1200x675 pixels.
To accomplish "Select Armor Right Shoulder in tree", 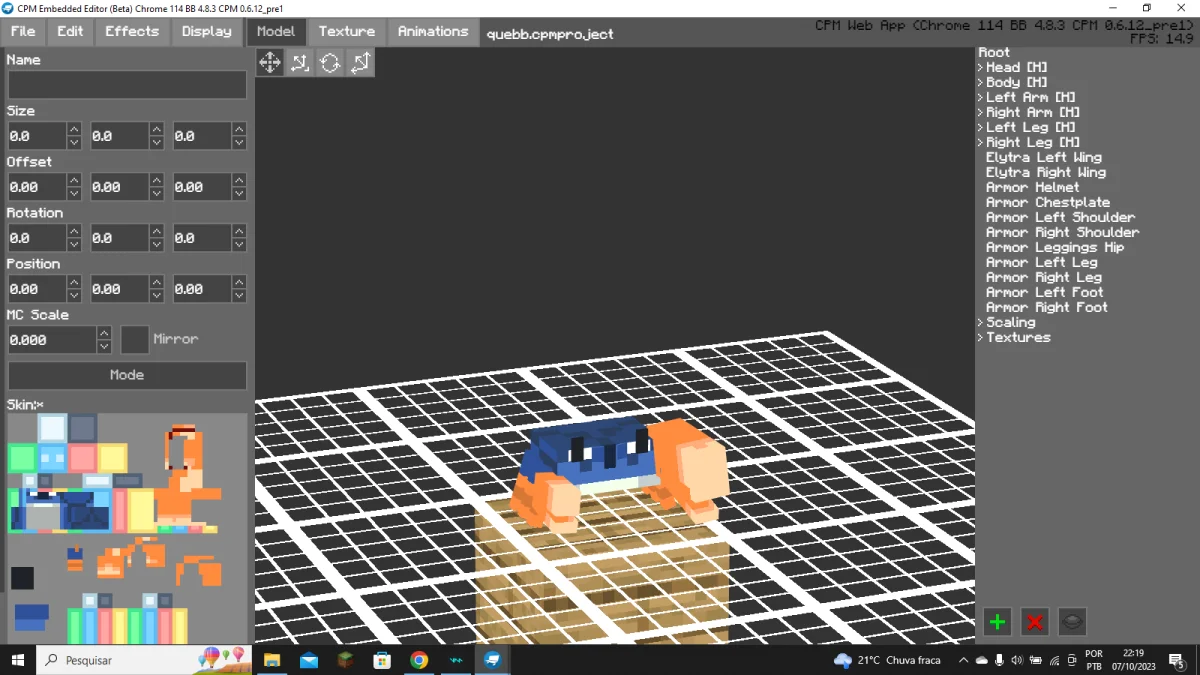I will coord(1063,232).
